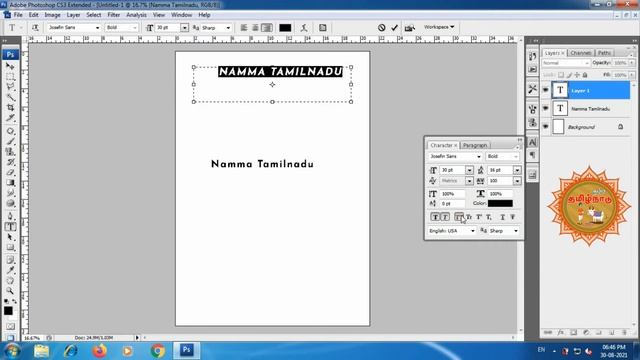Select the Lasso tool
Viewport: 640px width, 360px height.
[x=10, y=87]
